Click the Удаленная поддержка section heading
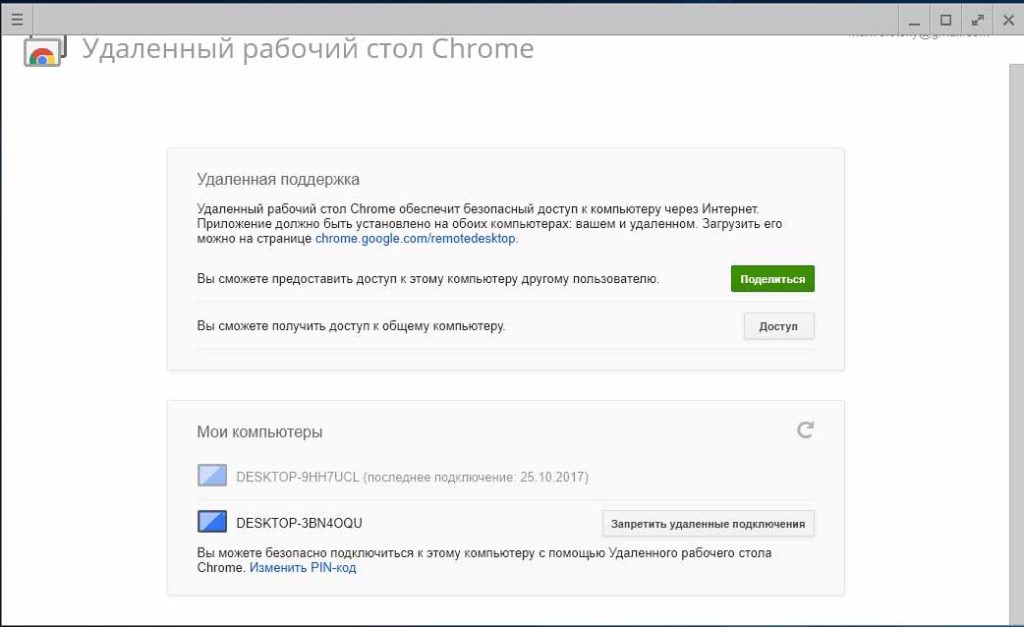The image size is (1024, 627). pos(278,179)
